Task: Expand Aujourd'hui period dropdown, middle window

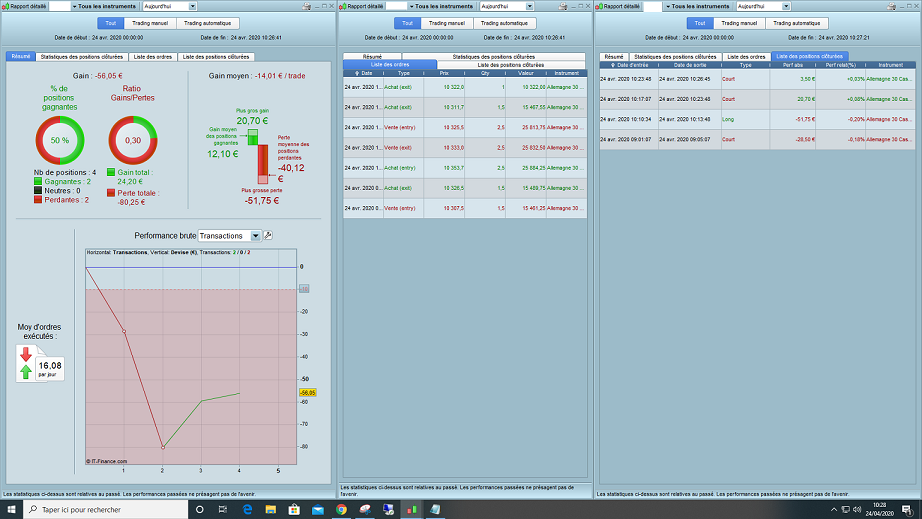Action: click(529, 6)
